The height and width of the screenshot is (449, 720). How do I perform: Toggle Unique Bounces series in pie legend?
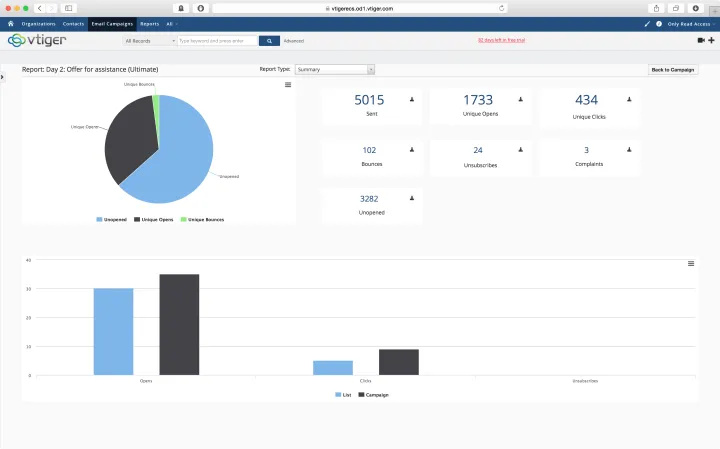[x=205, y=218]
